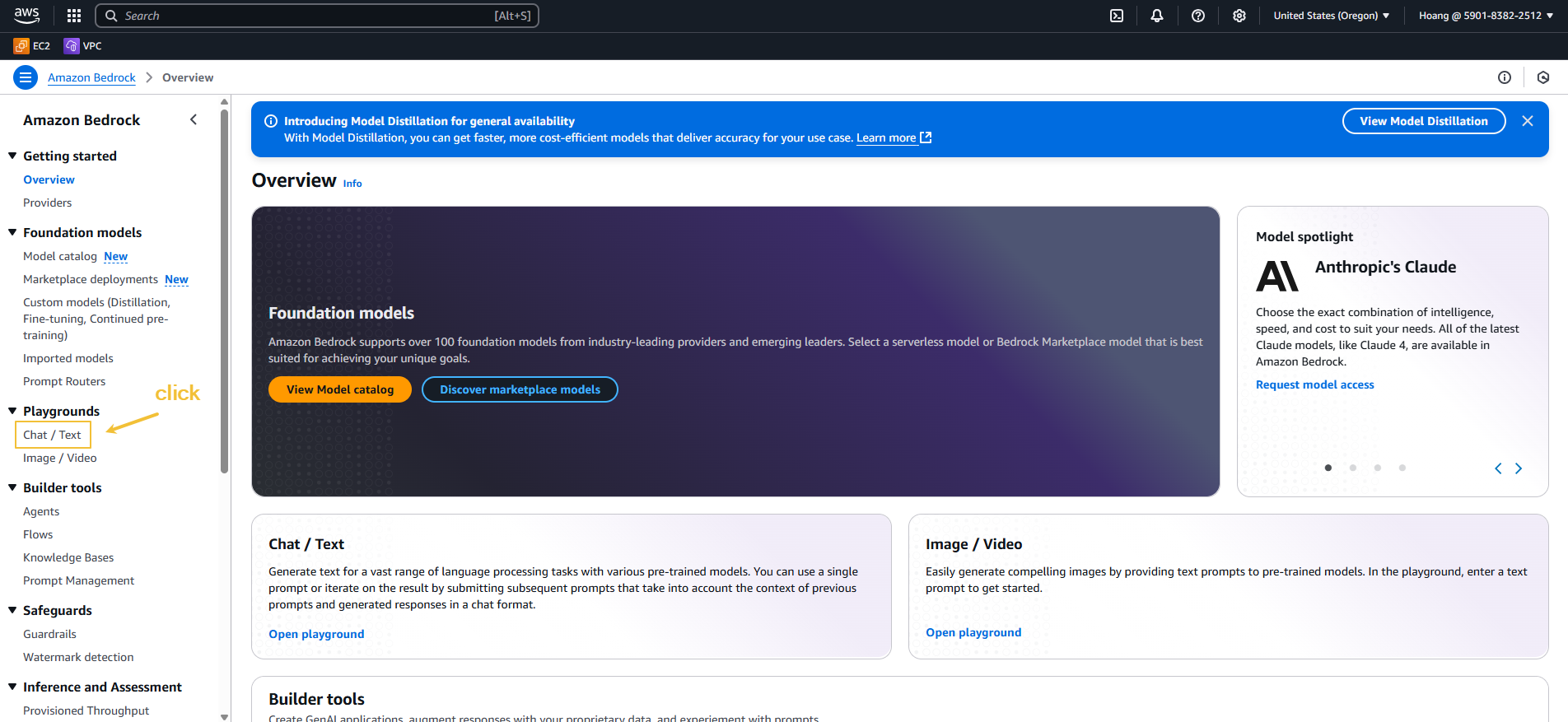The image size is (1568, 722).
Task: Collapse the Builder tools section
Action: [12, 487]
